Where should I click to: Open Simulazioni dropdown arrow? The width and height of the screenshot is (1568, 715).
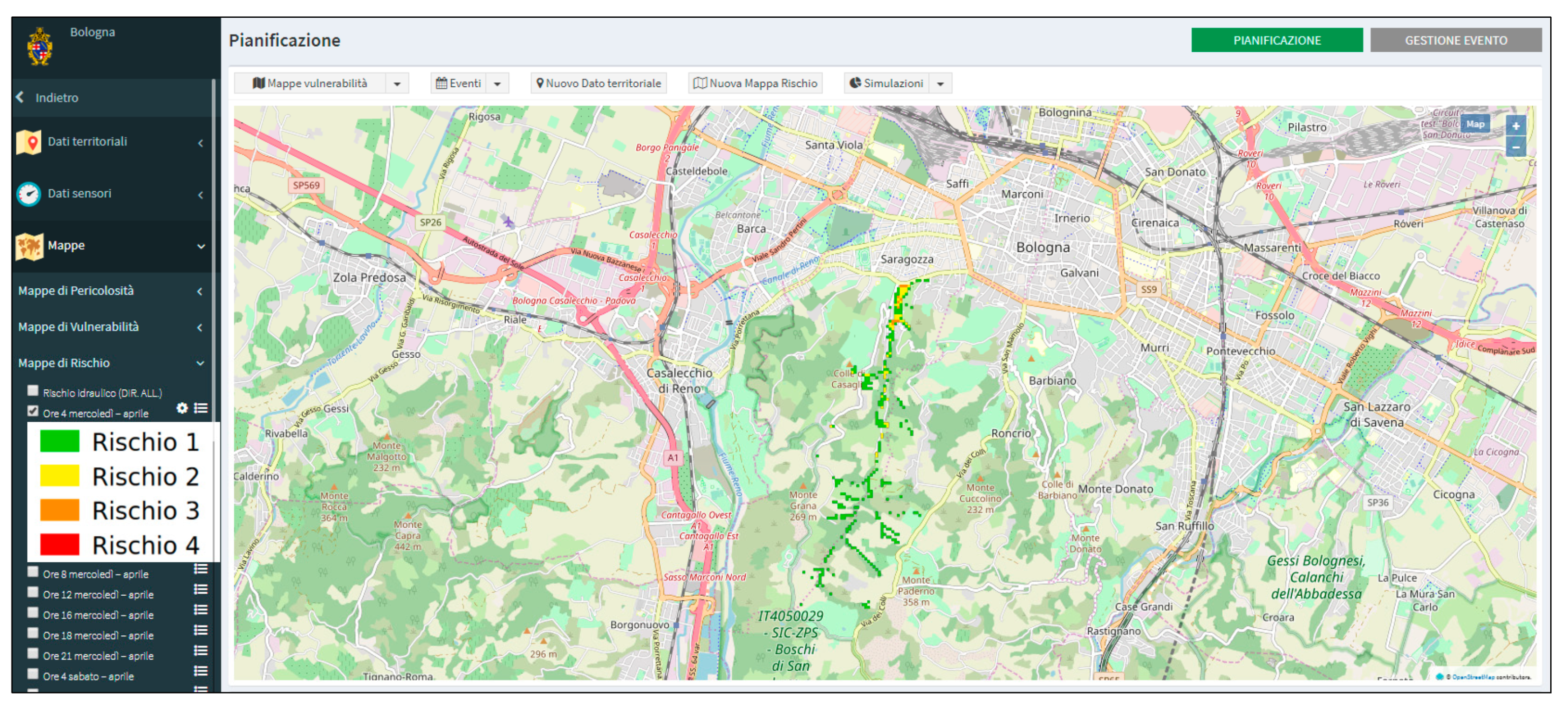[940, 84]
